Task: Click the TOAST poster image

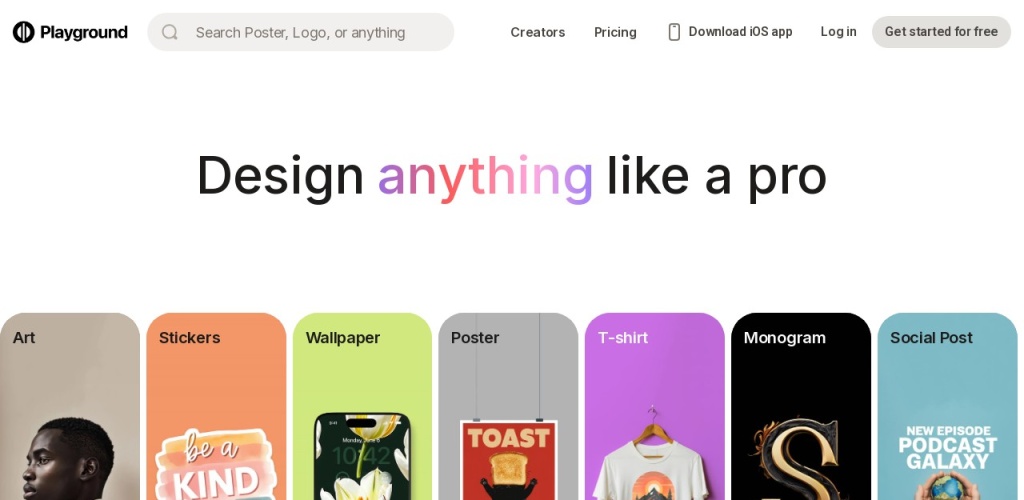Action: tap(509, 460)
